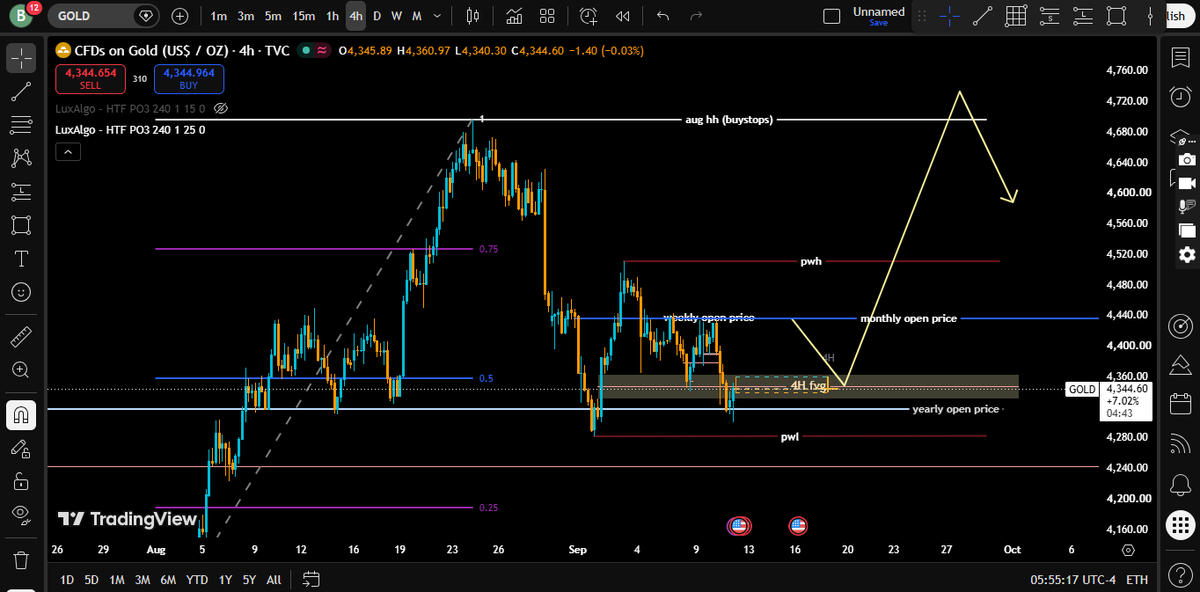Select the W weekly timeframe
Screen dimensions: 1200x592
[x=396, y=16]
